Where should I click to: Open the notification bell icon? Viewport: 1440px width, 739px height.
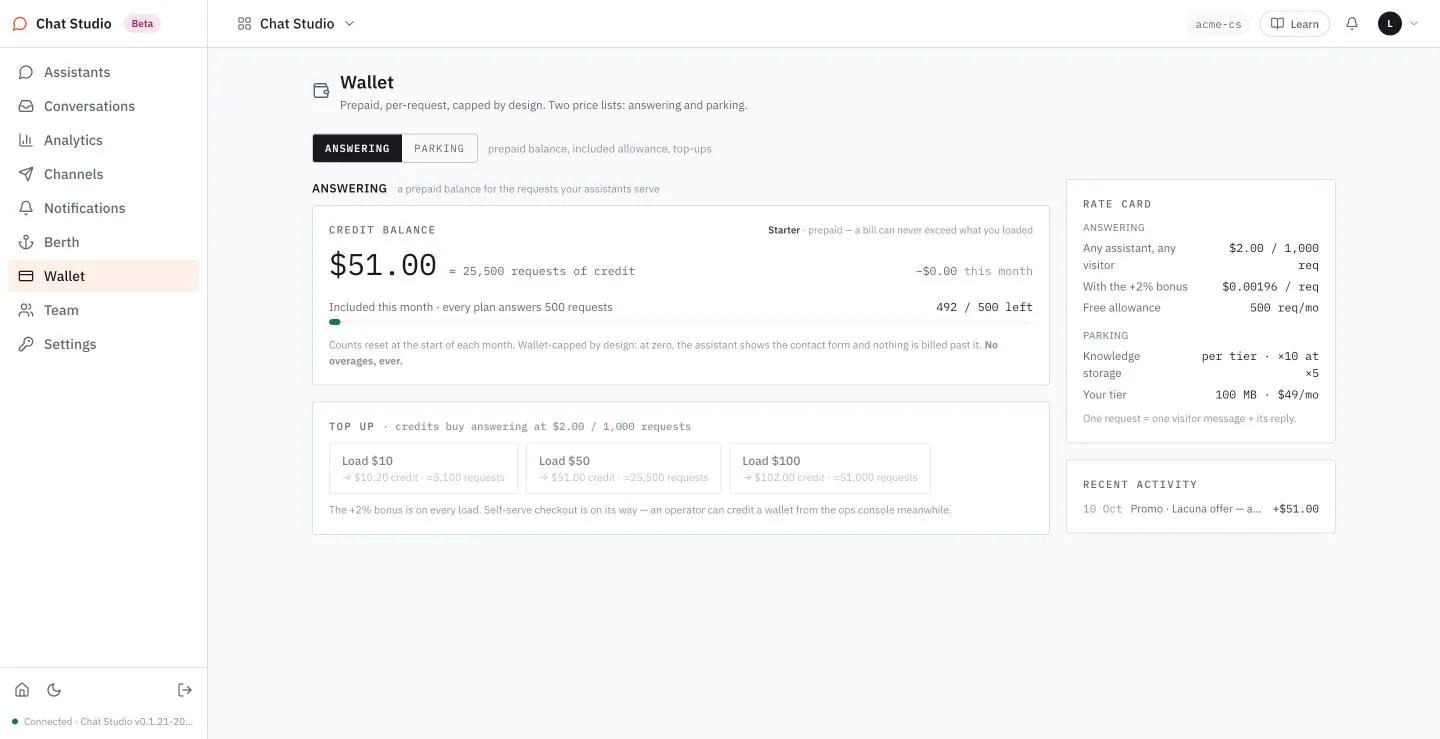point(1352,24)
